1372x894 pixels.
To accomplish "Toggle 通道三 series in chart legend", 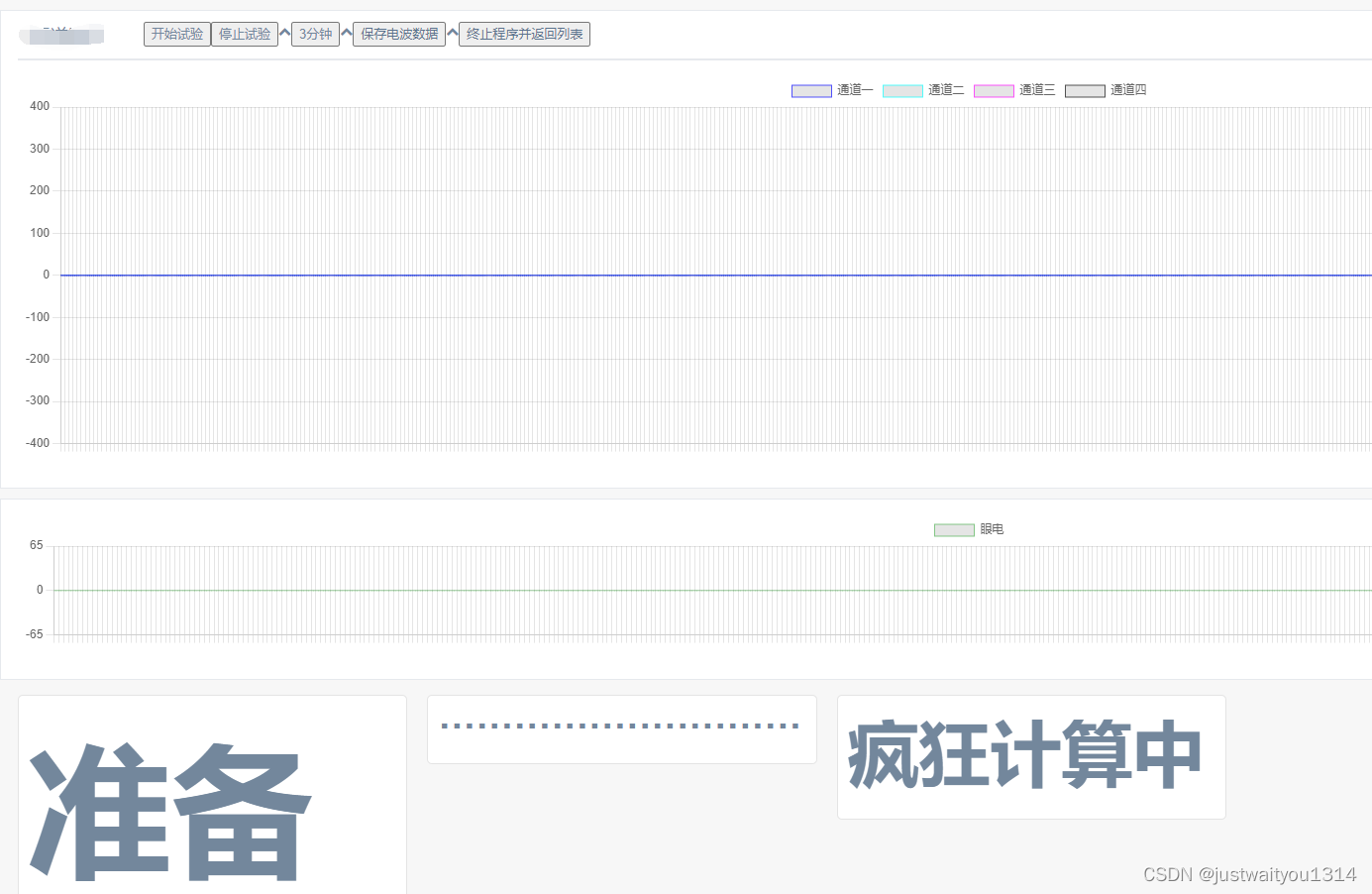I will [x=1014, y=90].
